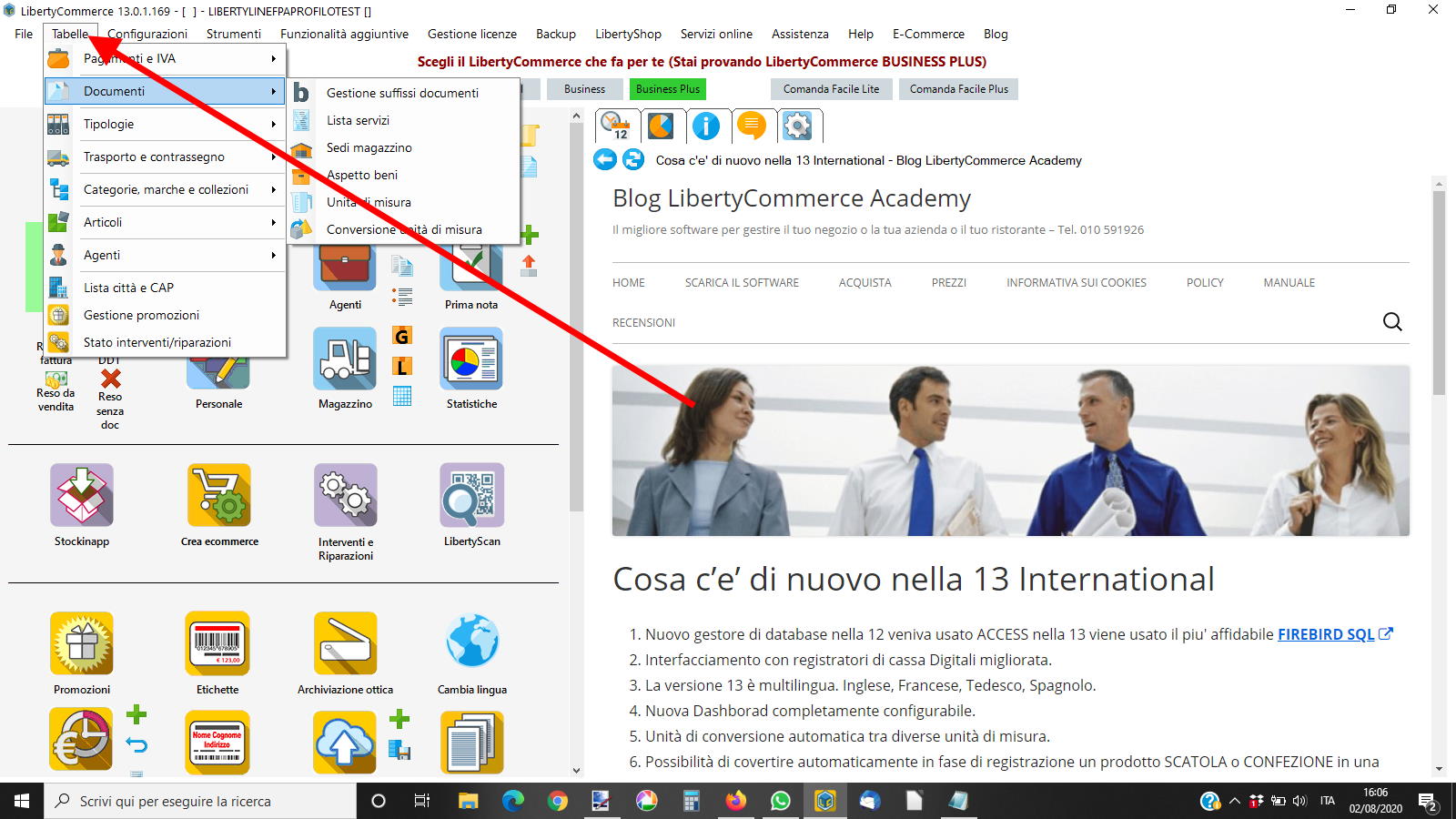Open the Promozioni module

82,643
